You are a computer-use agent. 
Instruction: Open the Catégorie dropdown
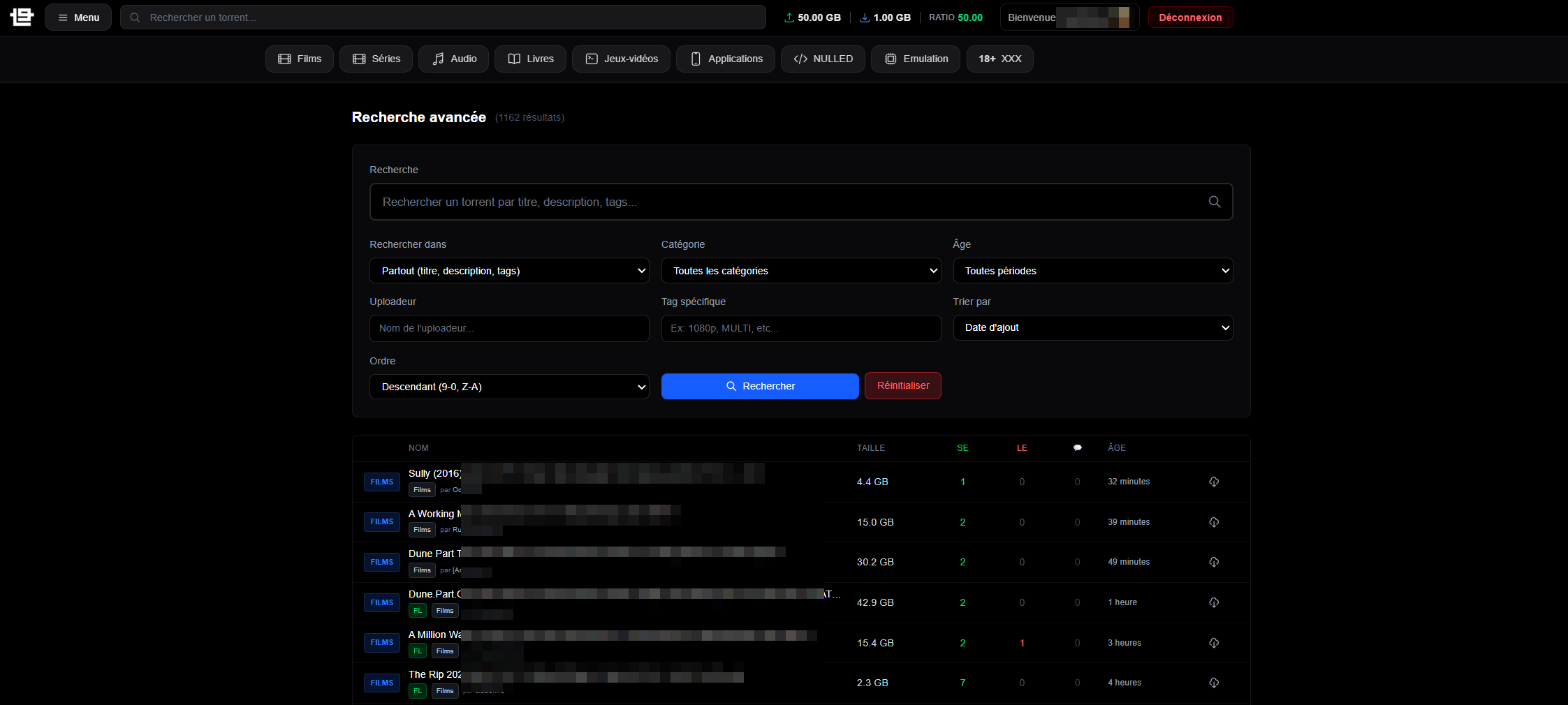tap(800, 271)
